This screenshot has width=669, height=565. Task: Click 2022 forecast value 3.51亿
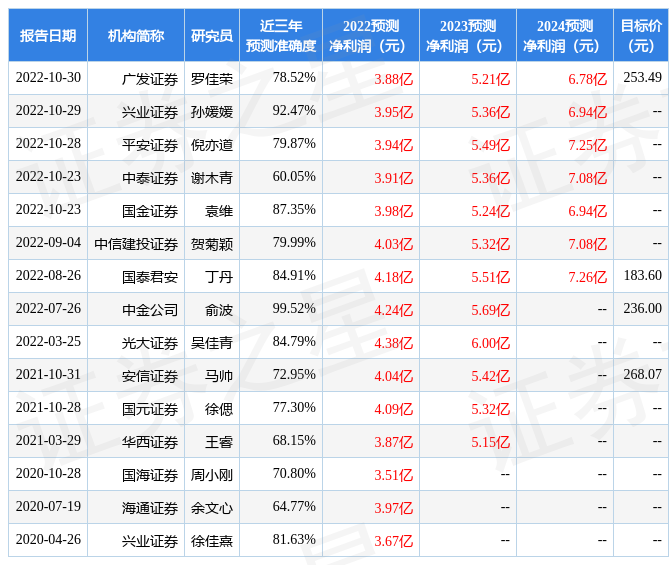tap(393, 475)
